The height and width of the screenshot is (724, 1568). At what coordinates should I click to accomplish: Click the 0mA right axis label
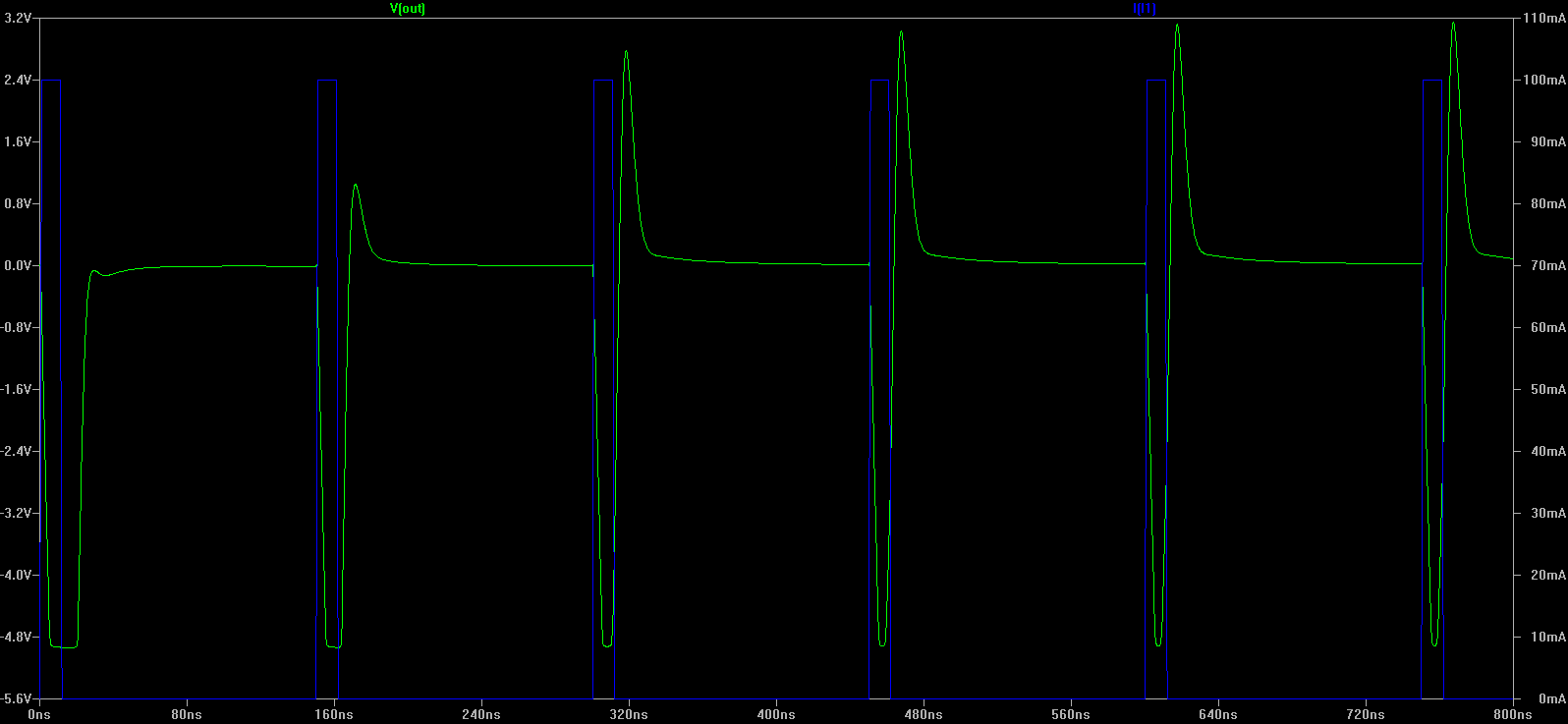coord(1551,698)
